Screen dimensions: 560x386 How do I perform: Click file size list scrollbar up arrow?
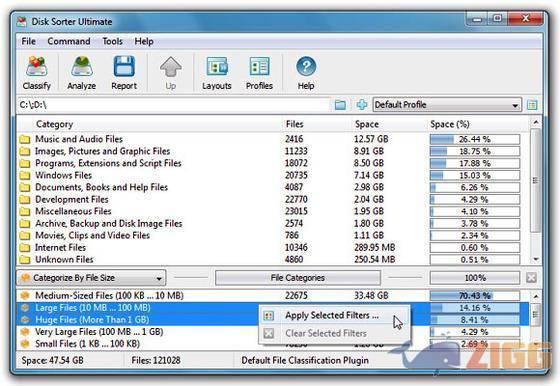[x=536, y=296]
